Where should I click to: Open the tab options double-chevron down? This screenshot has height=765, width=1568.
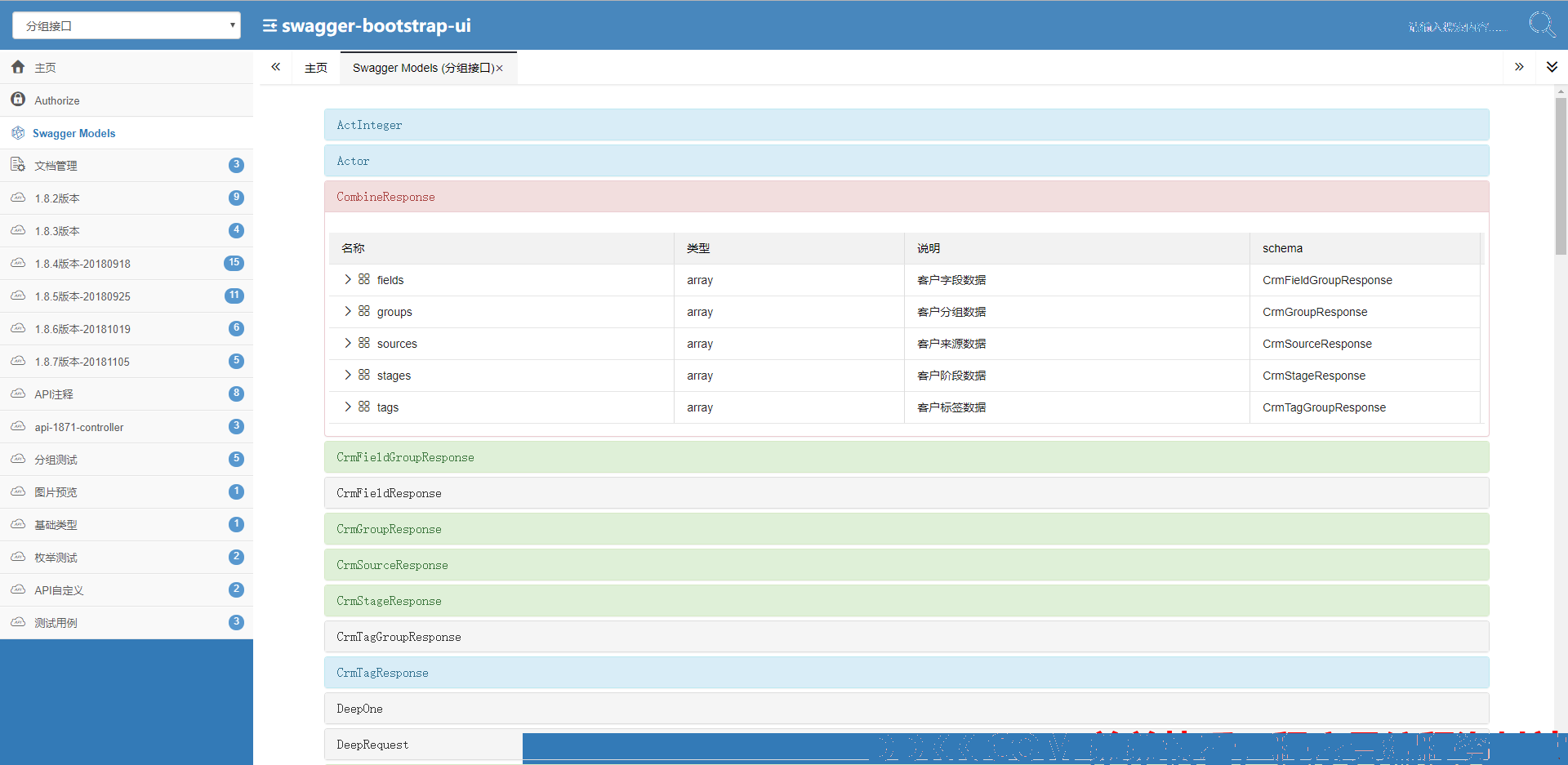[1552, 67]
